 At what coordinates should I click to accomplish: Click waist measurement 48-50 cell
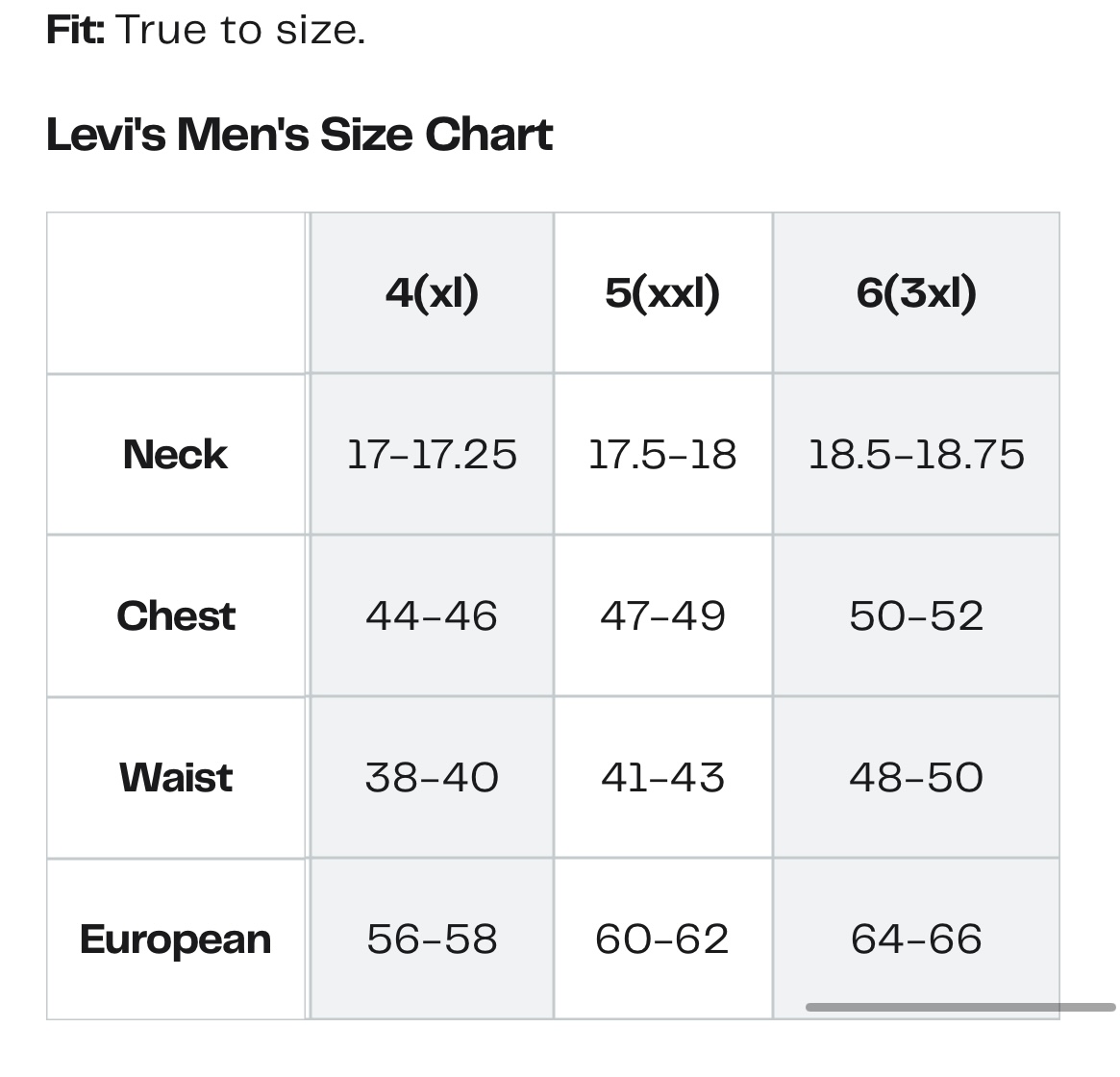coord(916,778)
